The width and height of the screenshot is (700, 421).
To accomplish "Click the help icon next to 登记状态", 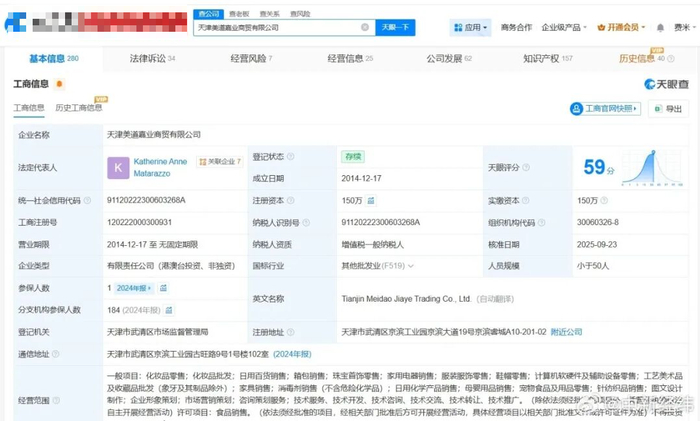I will click(291, 156).
